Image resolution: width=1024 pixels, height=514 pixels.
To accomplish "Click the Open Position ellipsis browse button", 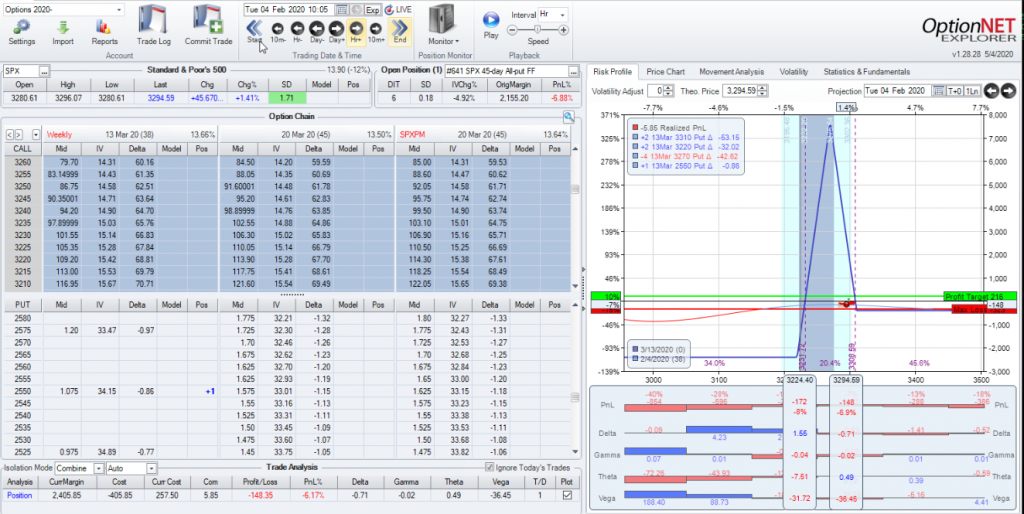I will pyautogui.click(x=574, y=71).
